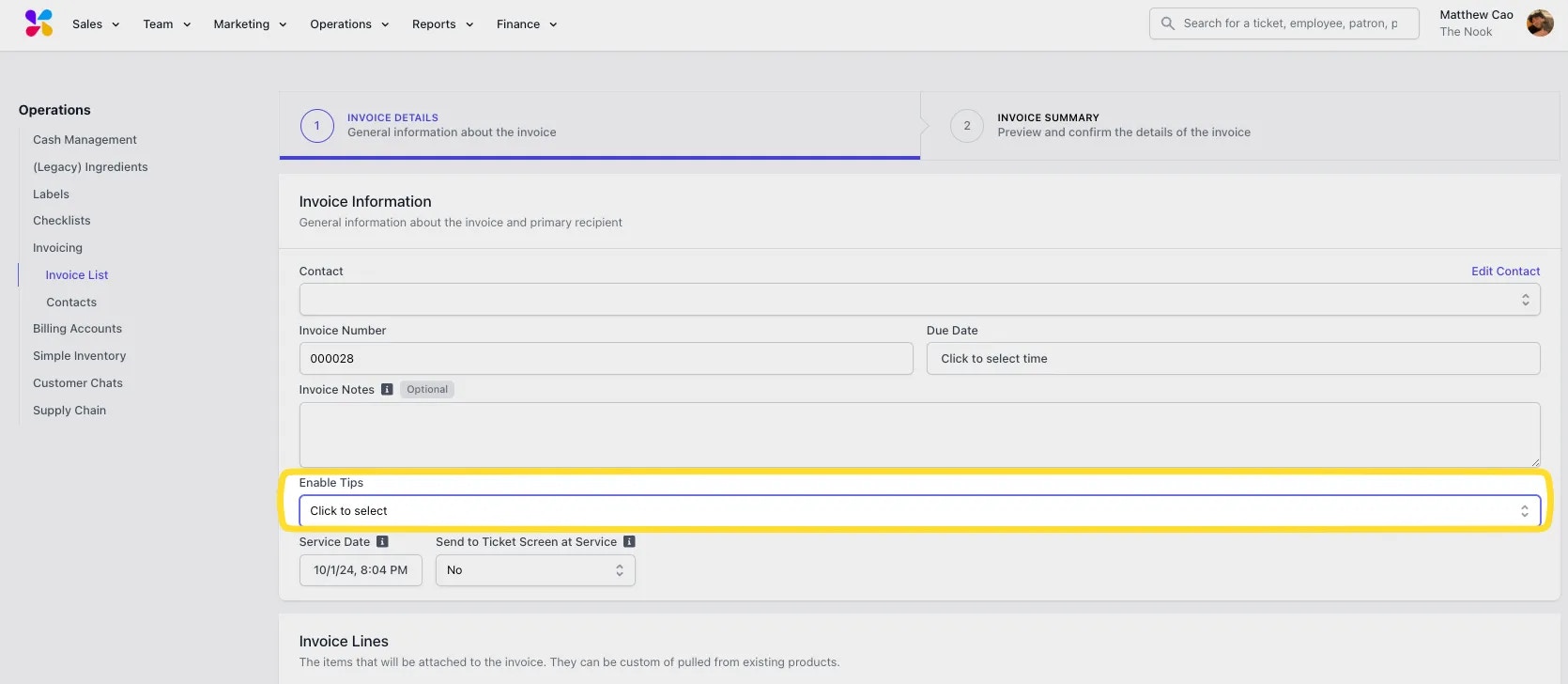Open Contacts under Invoicing
This screenshot has width=1568, height=684.
click(x=71, y=303)
